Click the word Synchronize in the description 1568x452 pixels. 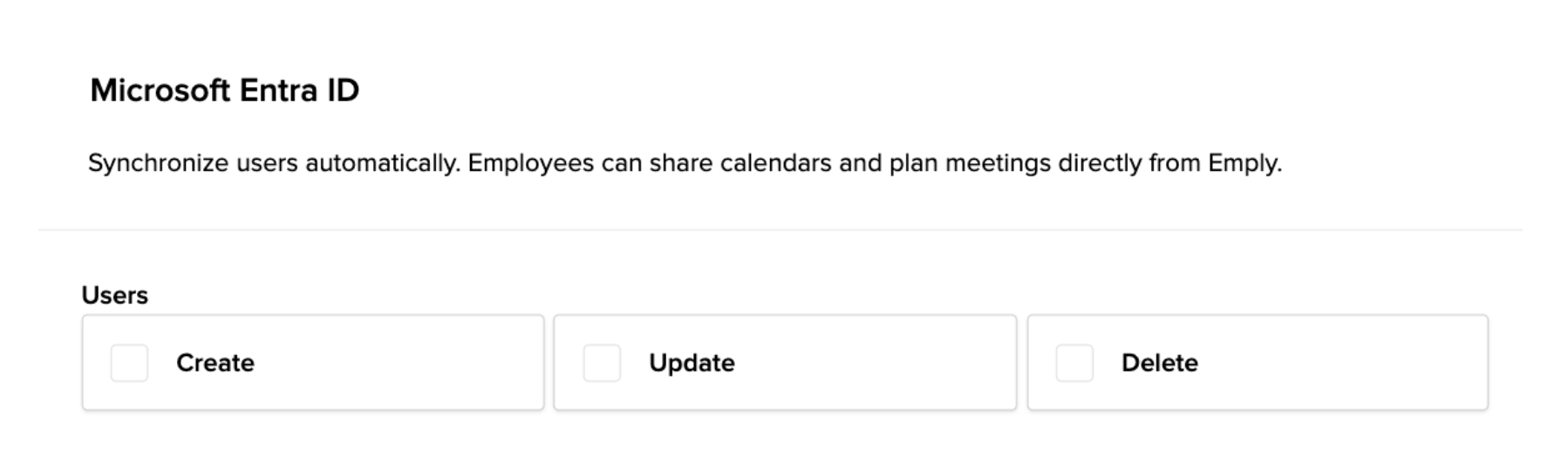click(x=158, y=163)
